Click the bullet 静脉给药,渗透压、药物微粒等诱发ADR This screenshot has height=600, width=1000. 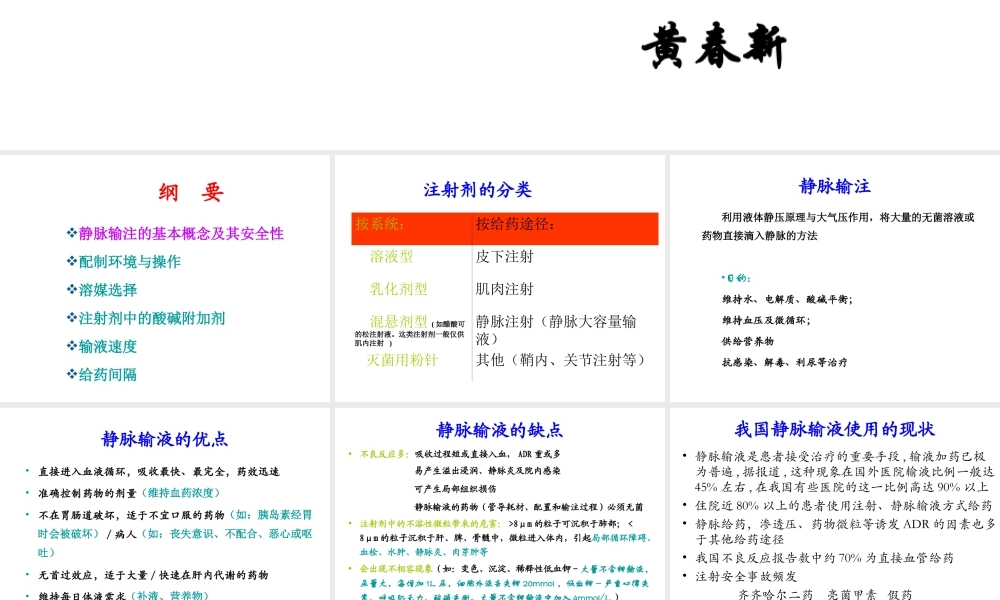tap(845, 531)
